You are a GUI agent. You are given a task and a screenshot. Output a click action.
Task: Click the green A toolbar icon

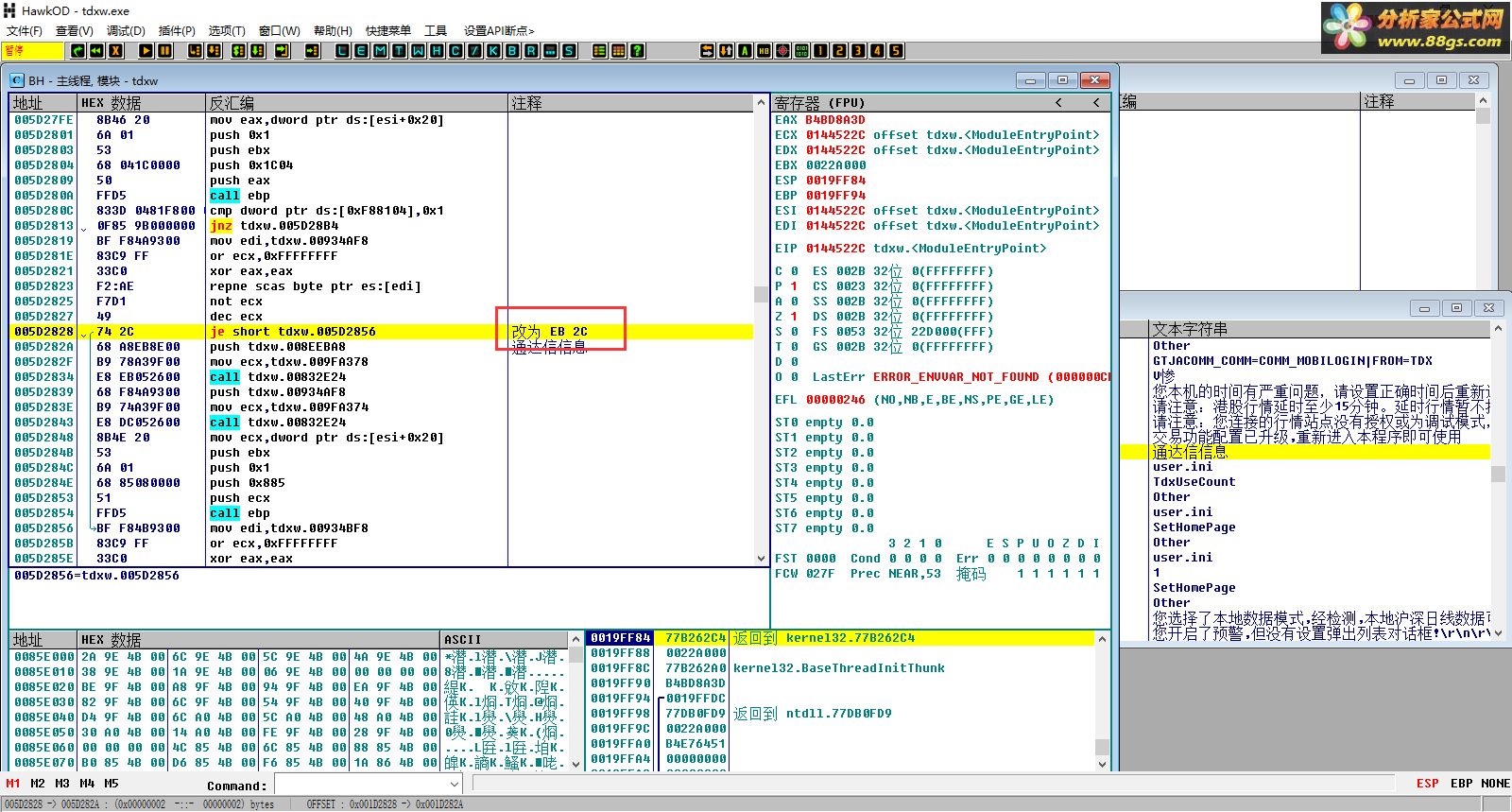[745, 51]
